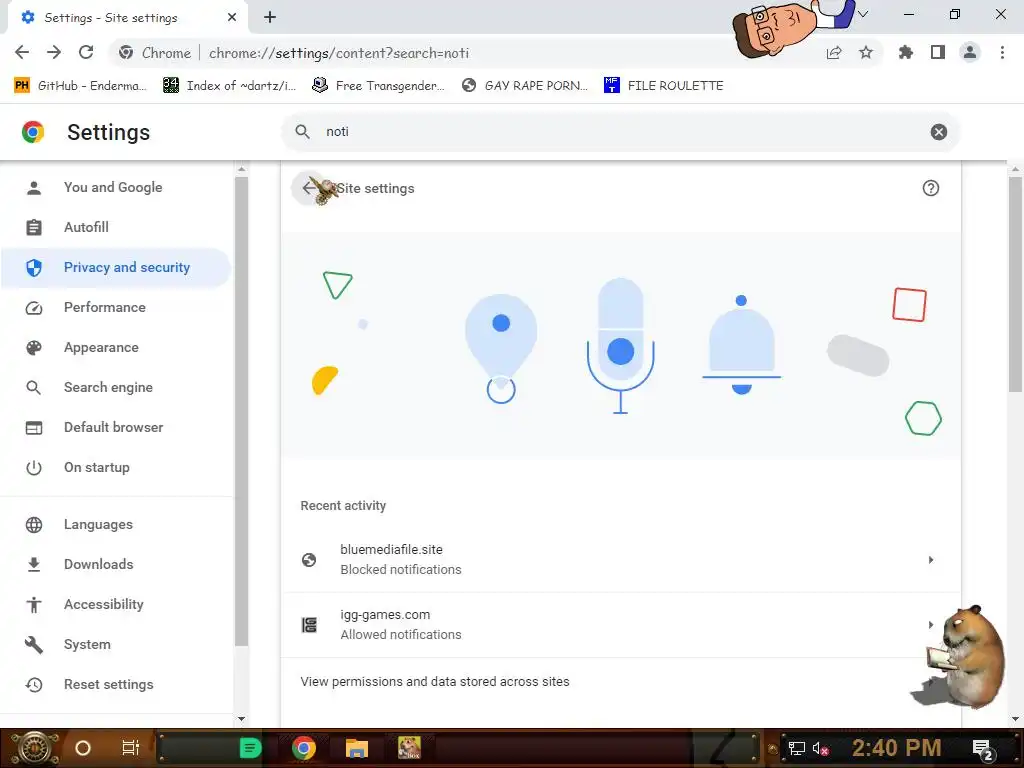Viewport: 1024px width, 768px height.
Task: Click the browser forward arrow
Action: tap(54, 52)
